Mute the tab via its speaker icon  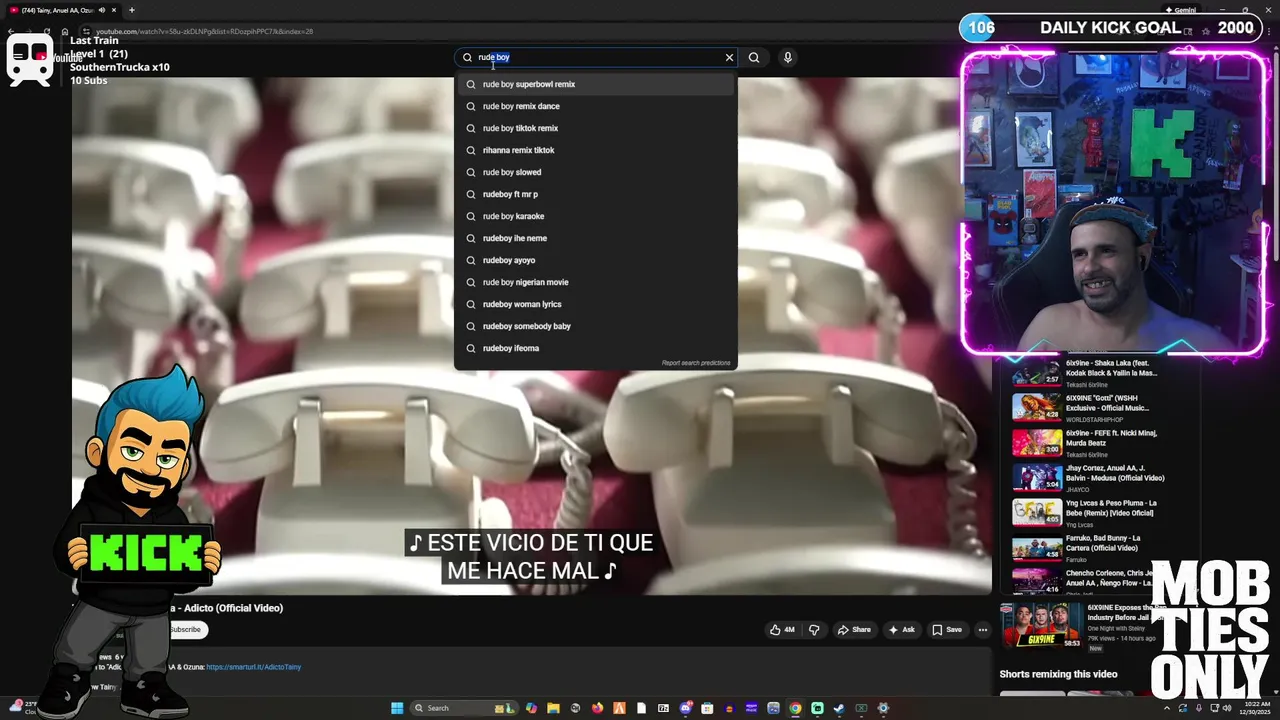(102, 10)
